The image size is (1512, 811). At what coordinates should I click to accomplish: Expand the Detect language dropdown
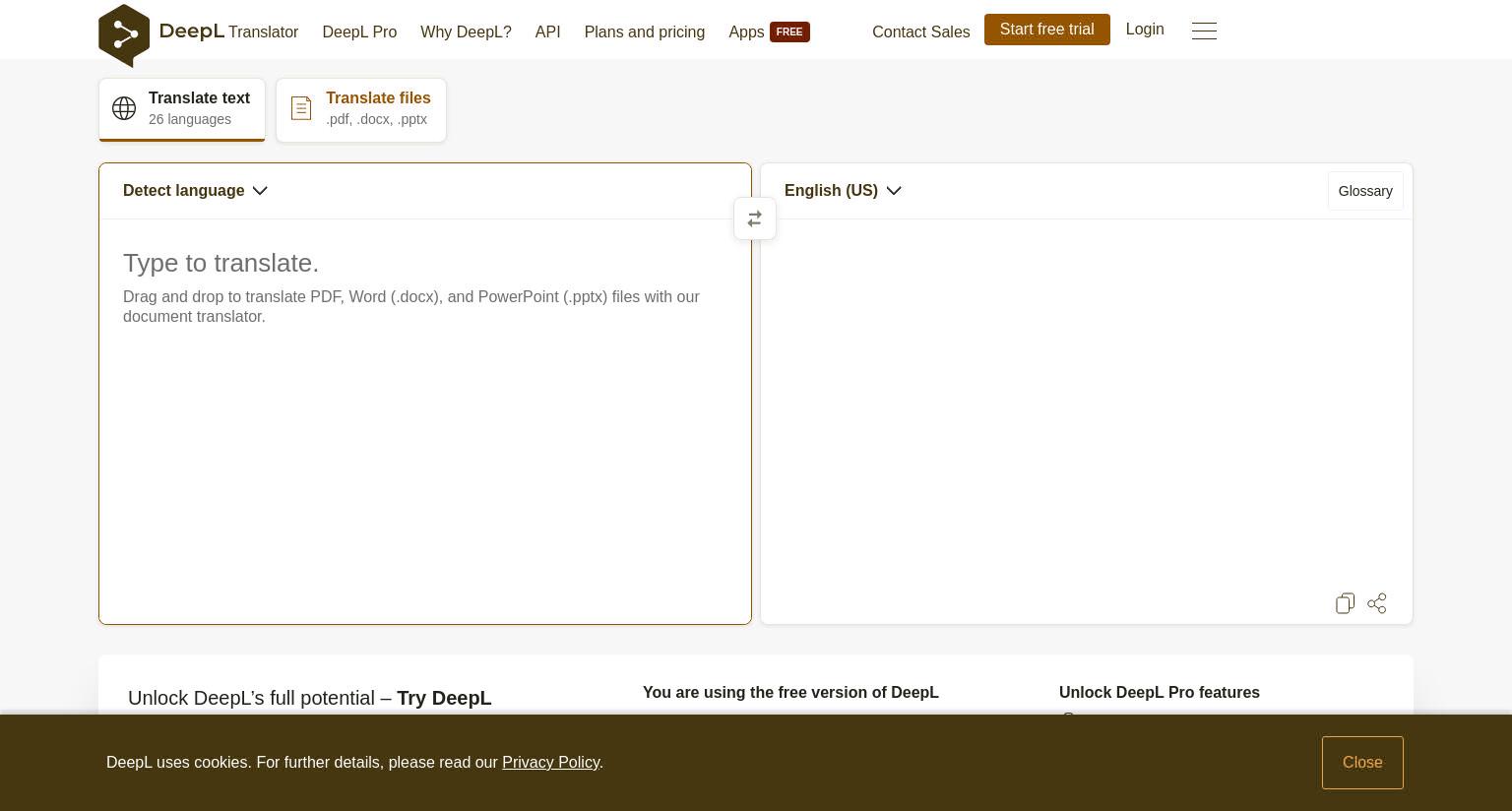point(195,191)
